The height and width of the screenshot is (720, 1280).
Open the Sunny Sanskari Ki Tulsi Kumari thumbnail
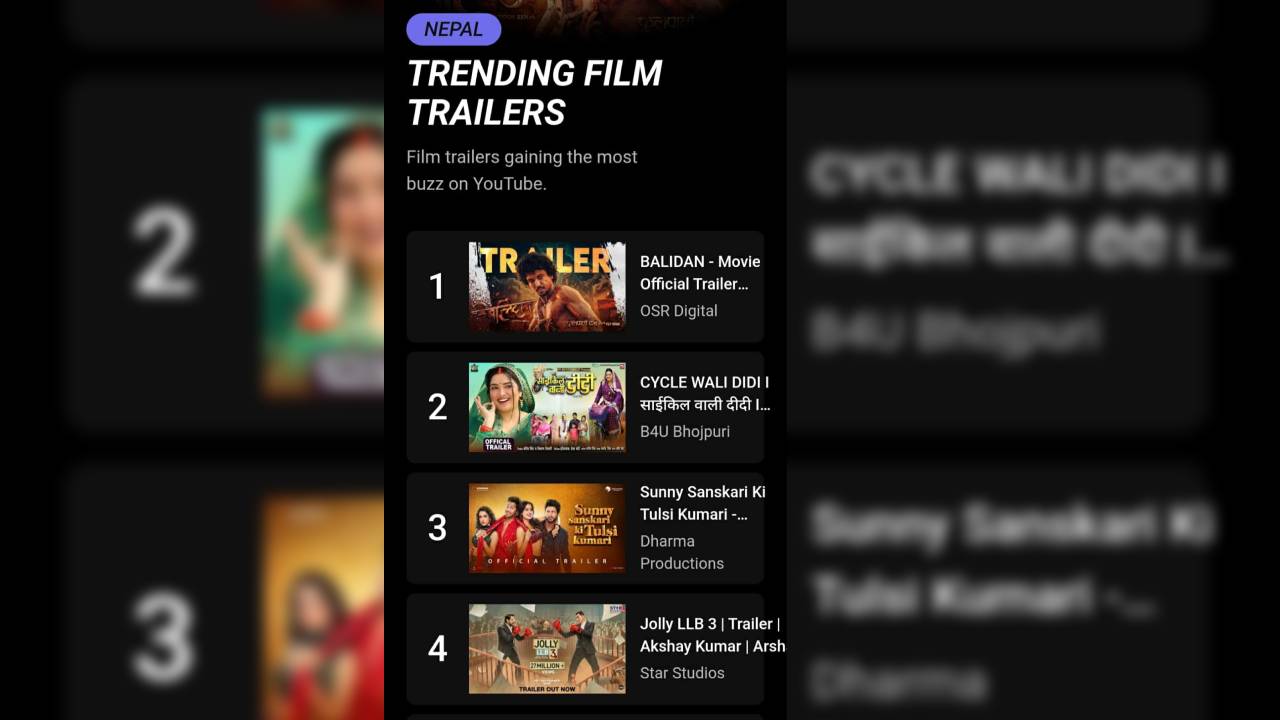[547, 528]
